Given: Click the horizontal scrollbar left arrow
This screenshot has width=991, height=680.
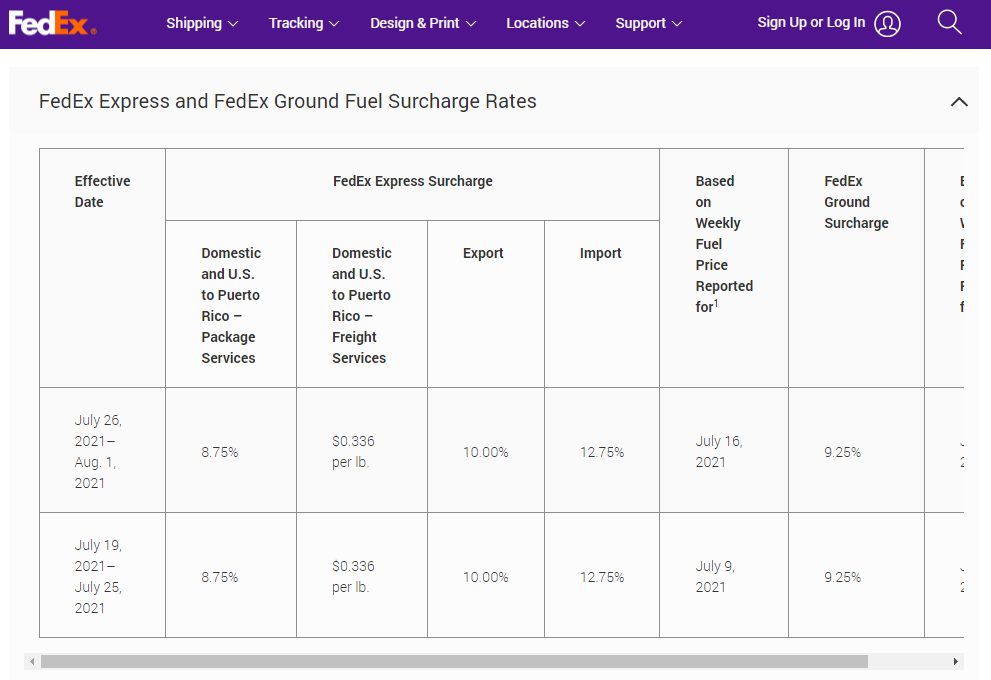Looking at the screenshot, I should pyautogui.click(x=32, y=662).
